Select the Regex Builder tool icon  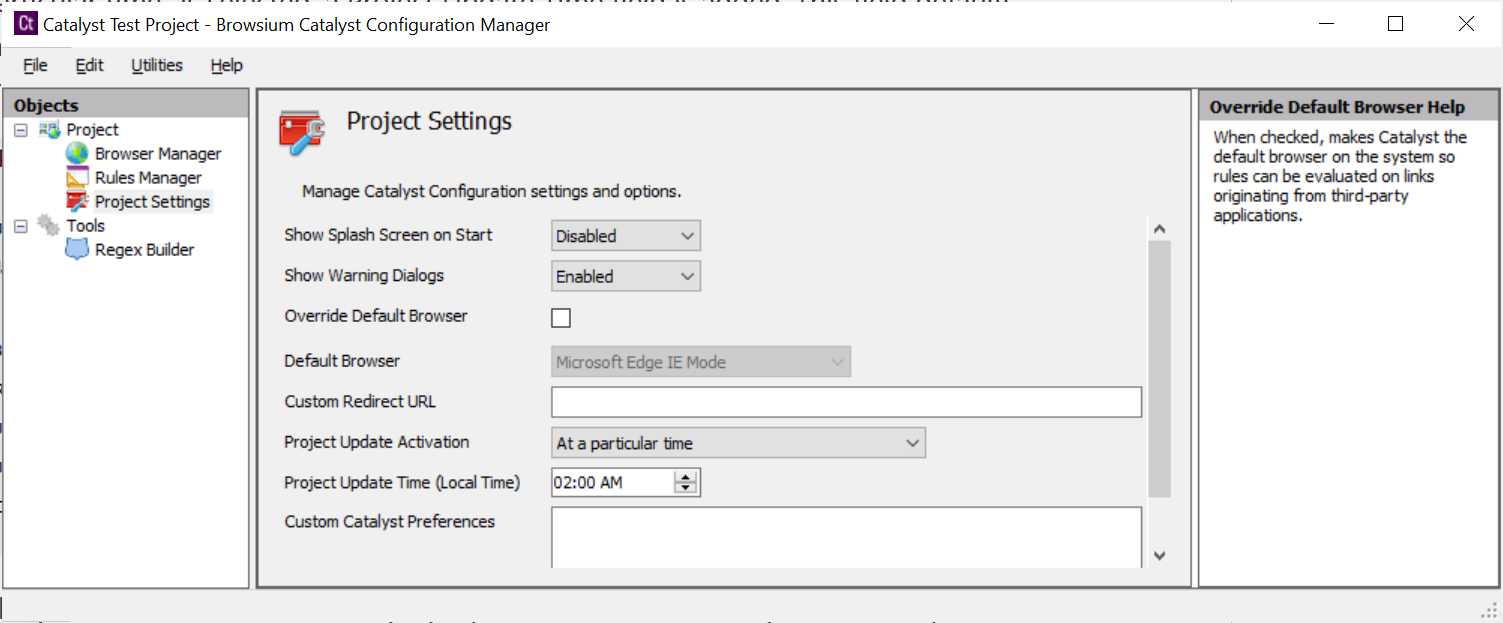[79, 249]
